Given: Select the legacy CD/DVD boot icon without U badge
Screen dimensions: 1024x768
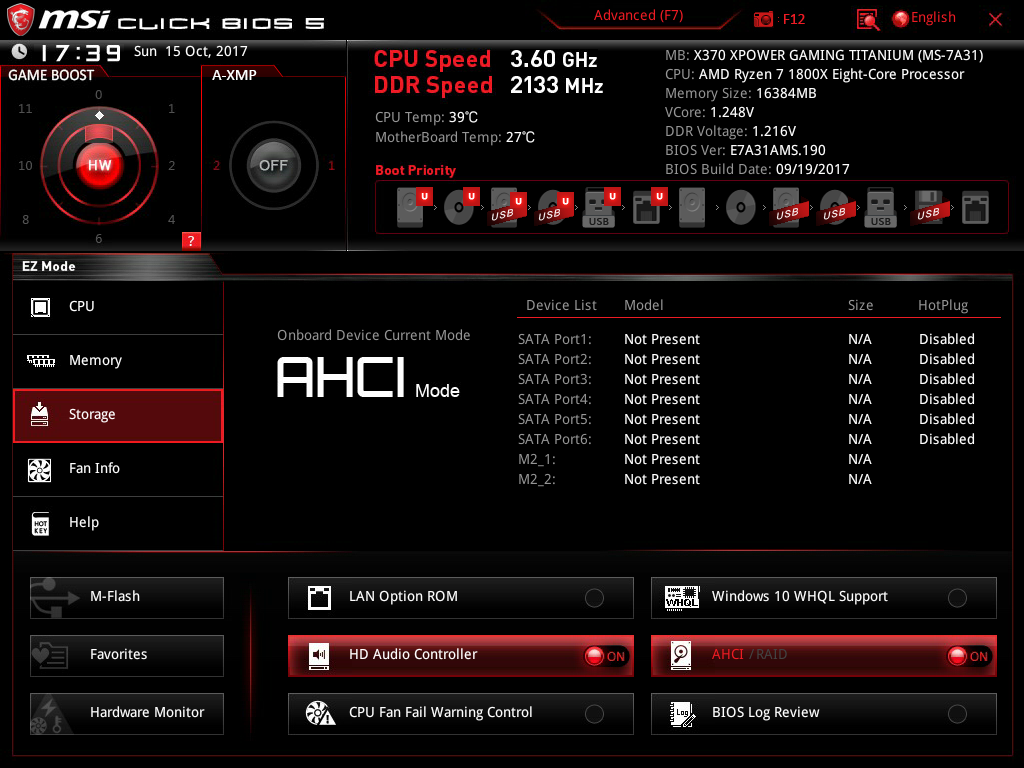Looking at the screenshot, I should [x=741, y=208].
